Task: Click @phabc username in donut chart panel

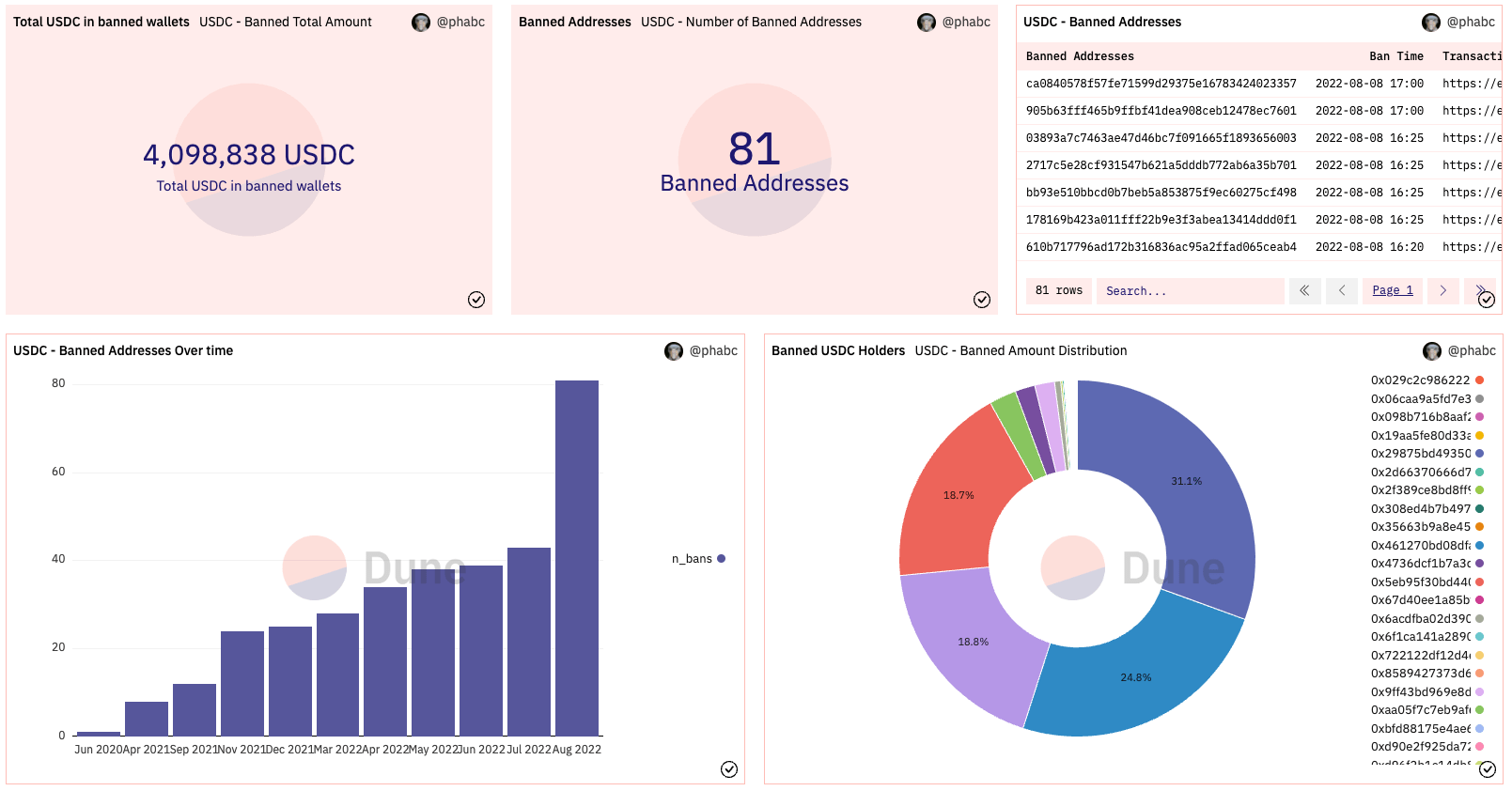Action: 1472,350
